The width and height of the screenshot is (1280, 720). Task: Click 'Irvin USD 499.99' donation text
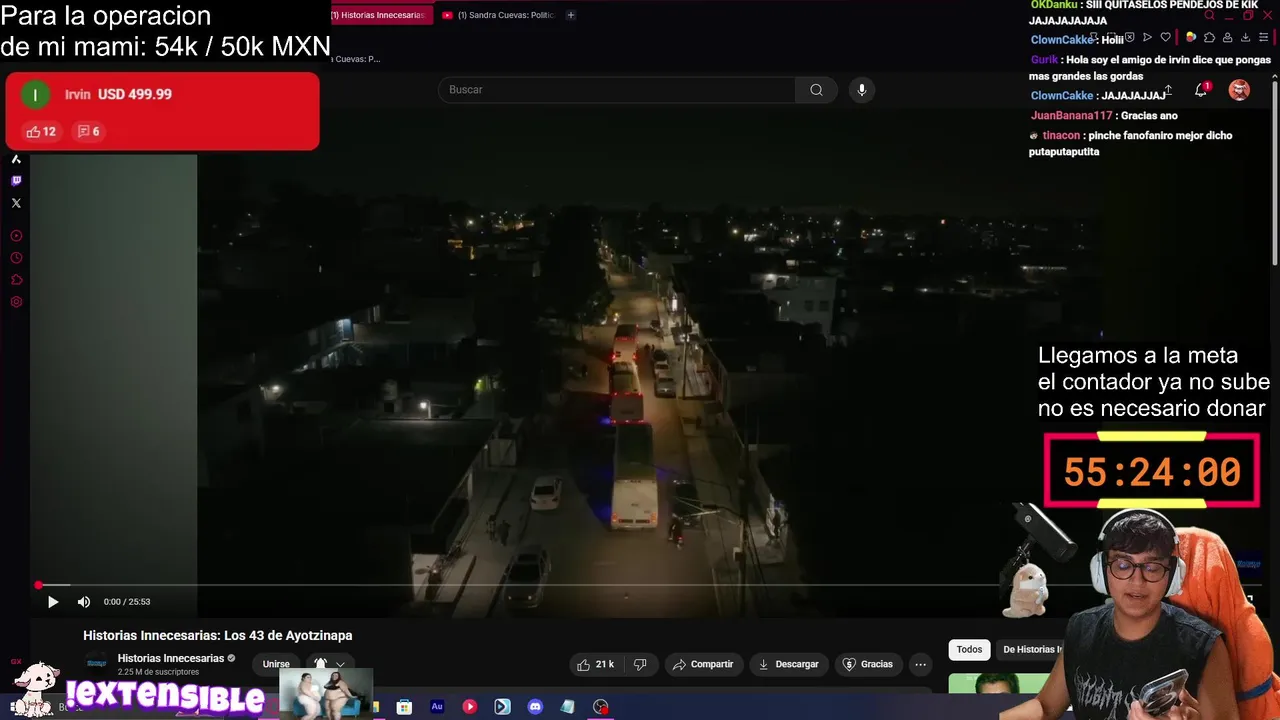tap(118, 94)
